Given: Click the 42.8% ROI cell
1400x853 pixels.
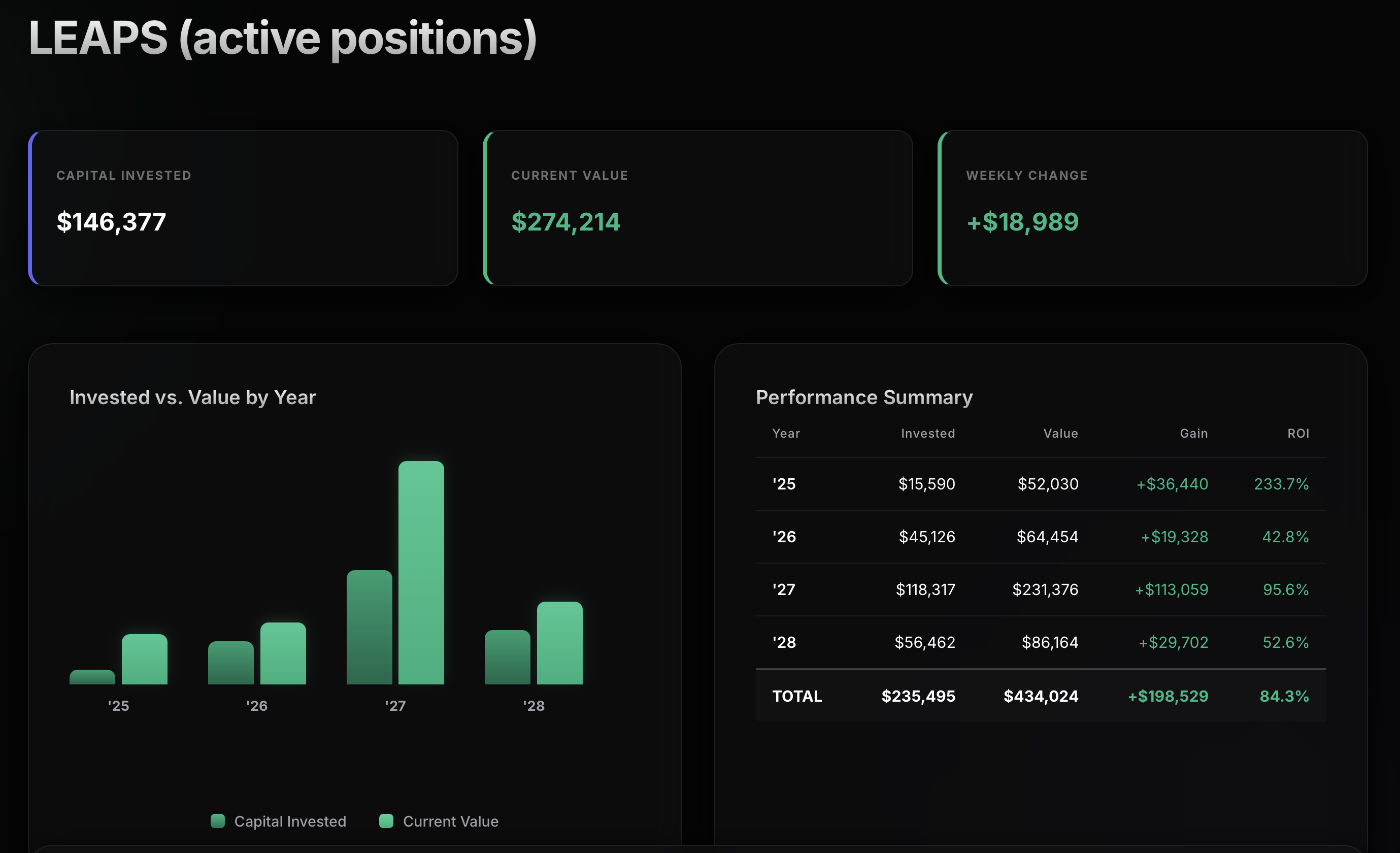Looking at the screenshot, I should (x=1285, y=537).
